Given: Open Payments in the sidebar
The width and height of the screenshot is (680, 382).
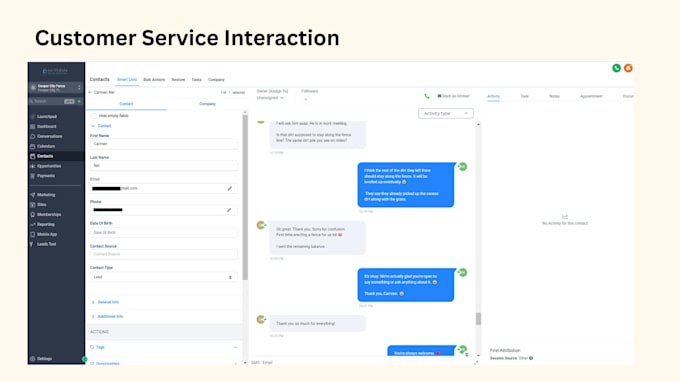Looking at the screenshot, I should (46, 176).
